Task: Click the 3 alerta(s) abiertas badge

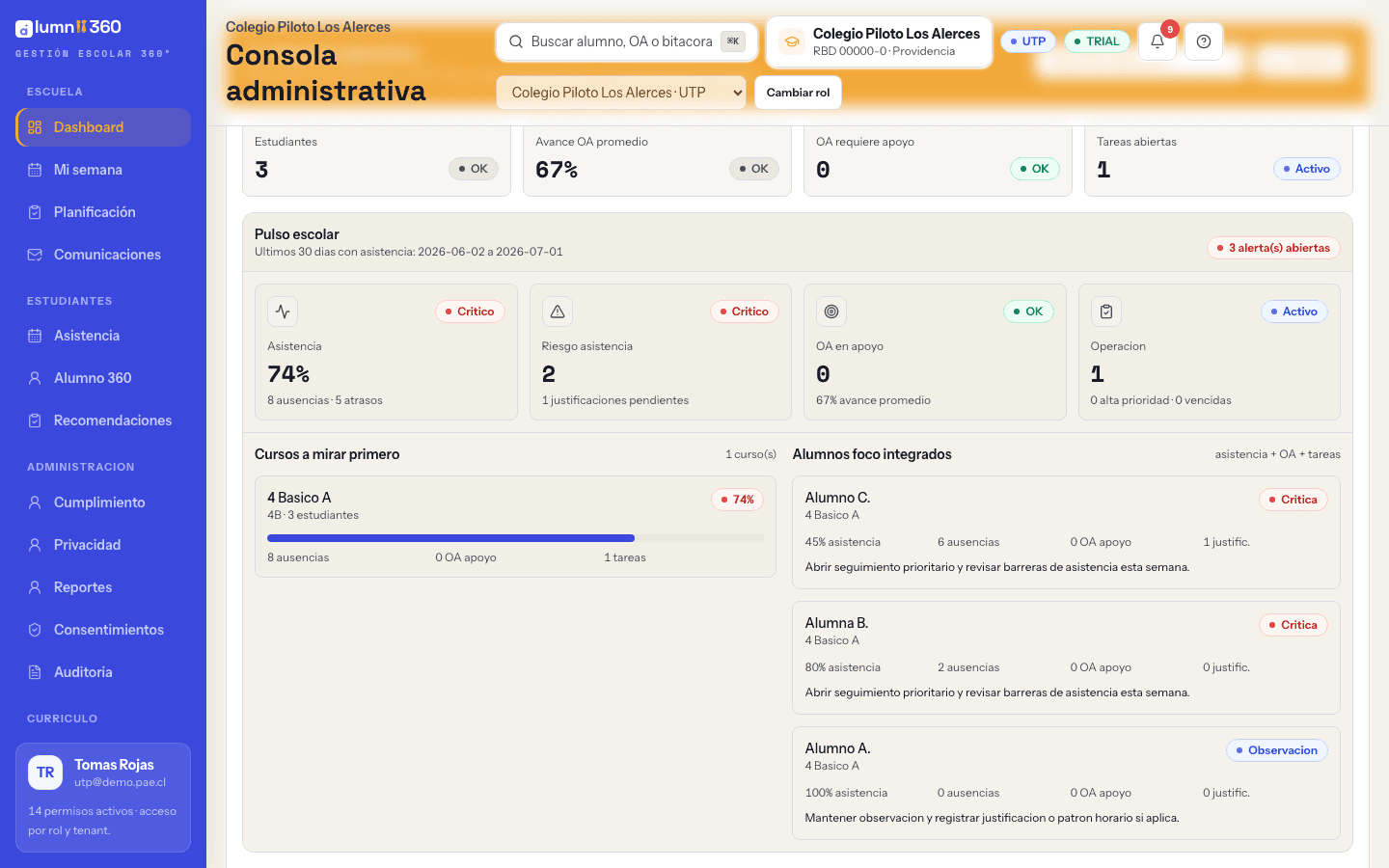Action: (1273, 248)
